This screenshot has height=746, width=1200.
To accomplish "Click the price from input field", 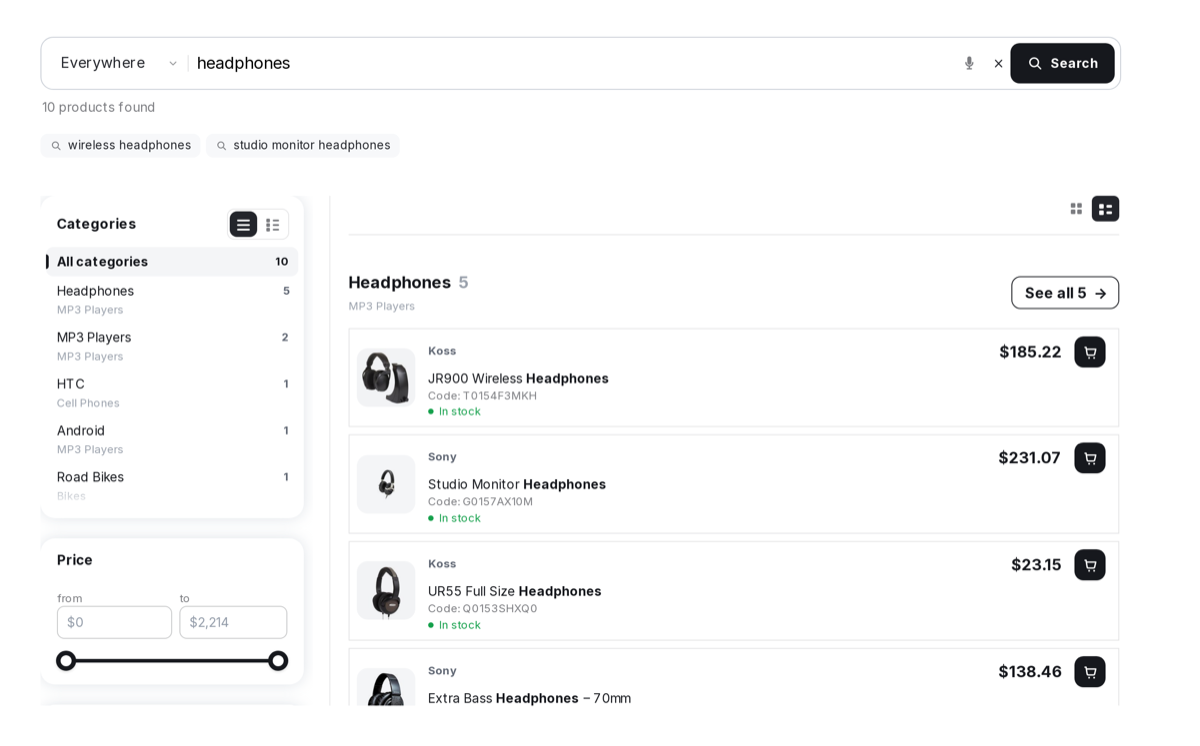I will click(x=114, y=622).
